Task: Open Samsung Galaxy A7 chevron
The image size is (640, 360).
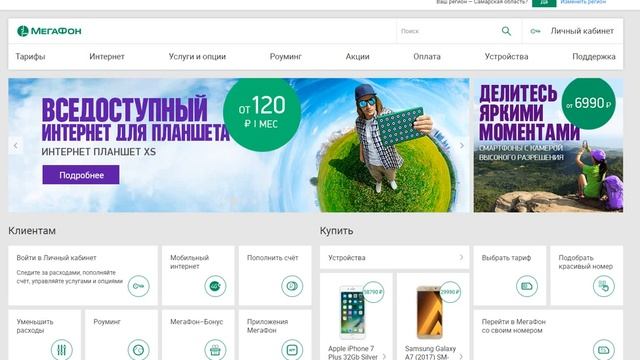Action: (x=461, y=356)
